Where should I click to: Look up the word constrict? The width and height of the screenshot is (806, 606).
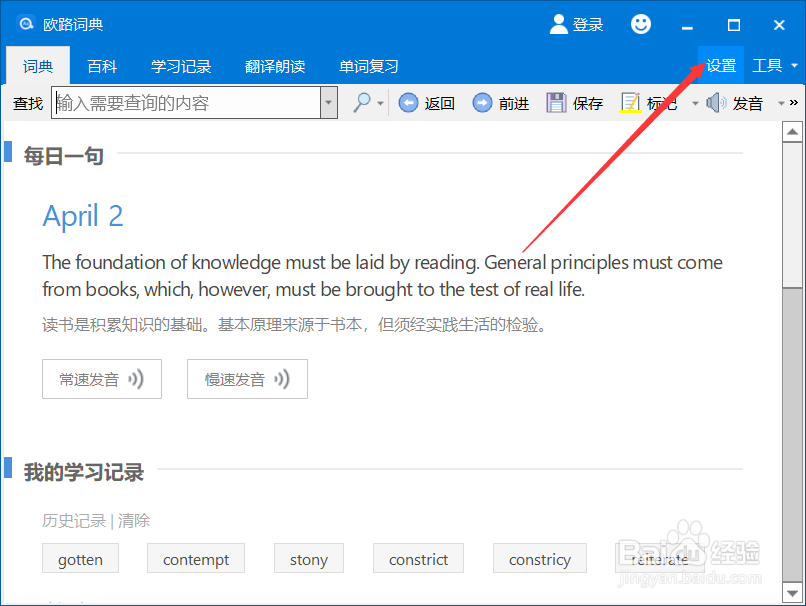click(418, 559)
